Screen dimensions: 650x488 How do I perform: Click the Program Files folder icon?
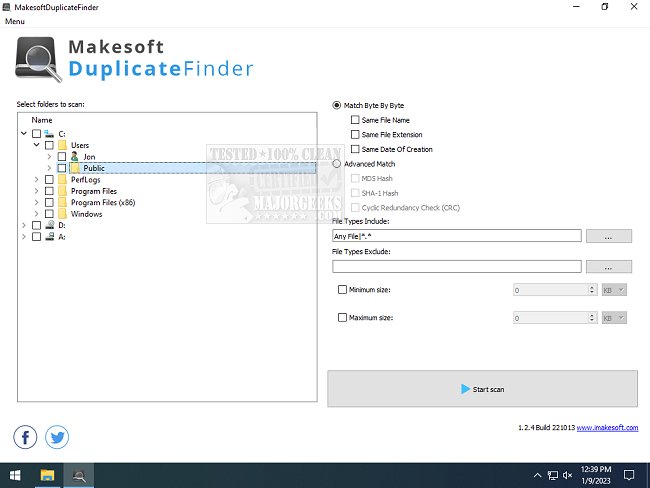pos(62,191)
